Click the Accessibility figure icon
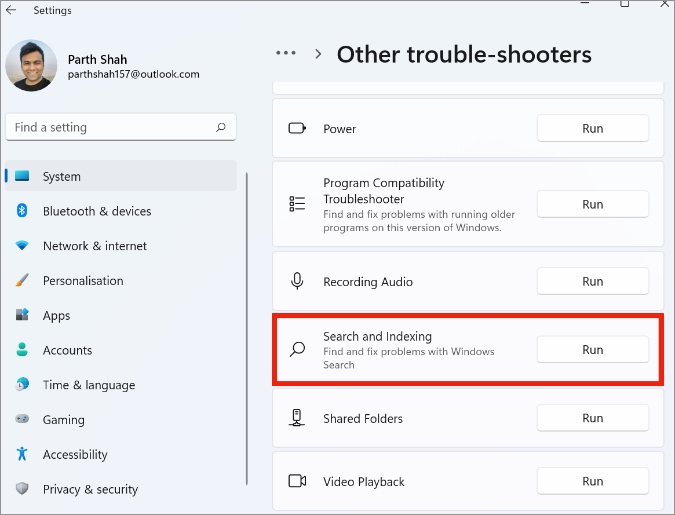 pyautogui.click(x=22, y=453)
